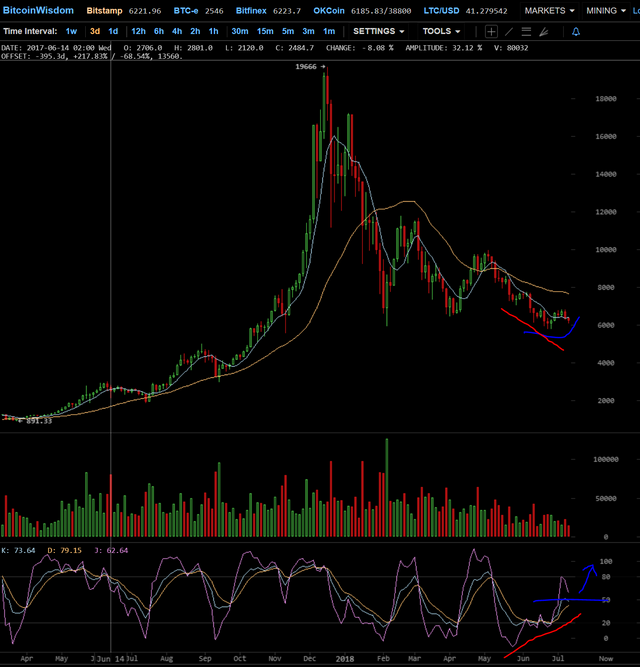Click the DATE 2017-06-14 readout

click(56, 48)
